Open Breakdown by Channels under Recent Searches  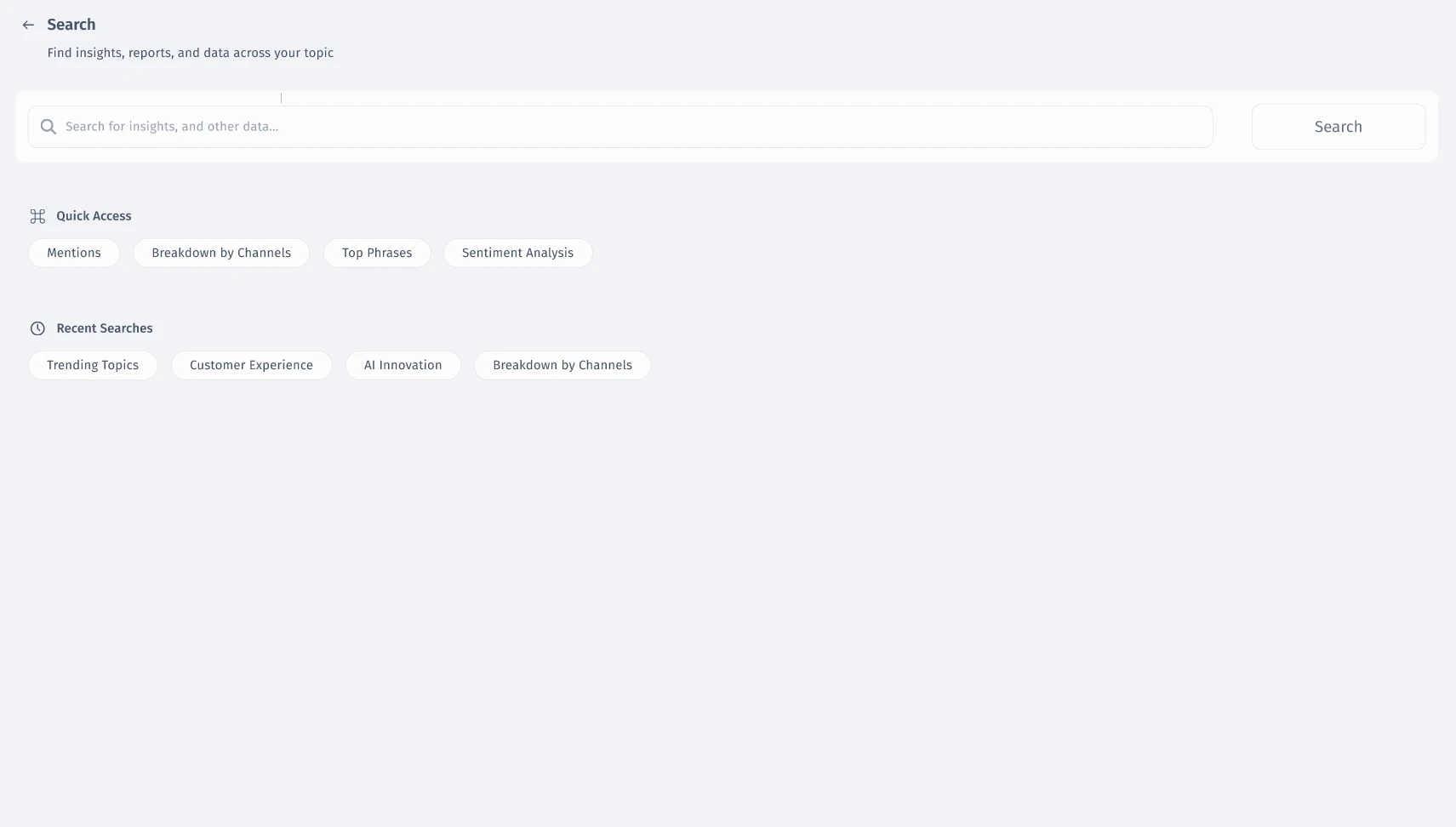pyautogui.click(x=562, y=365)
